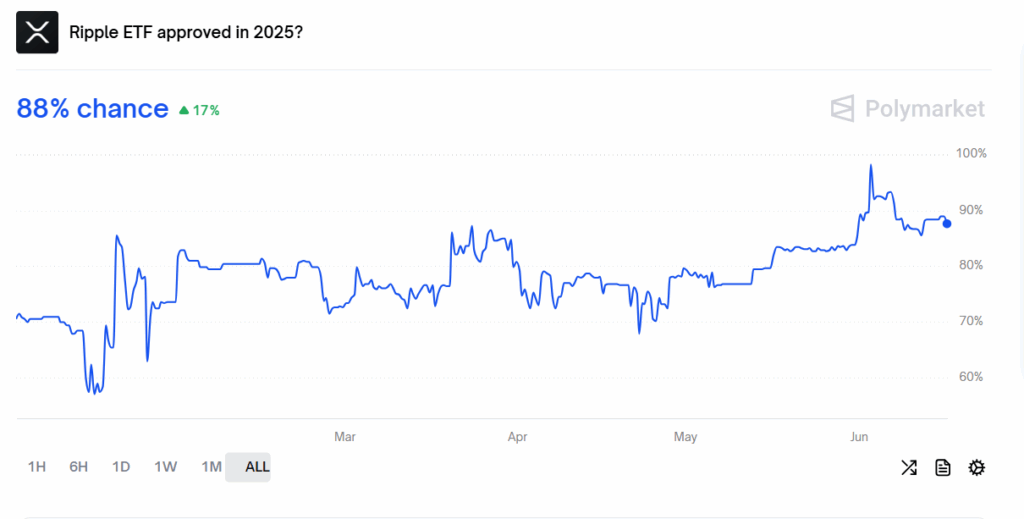
Task: Select the 1H time range
Action: coord(37,467)
